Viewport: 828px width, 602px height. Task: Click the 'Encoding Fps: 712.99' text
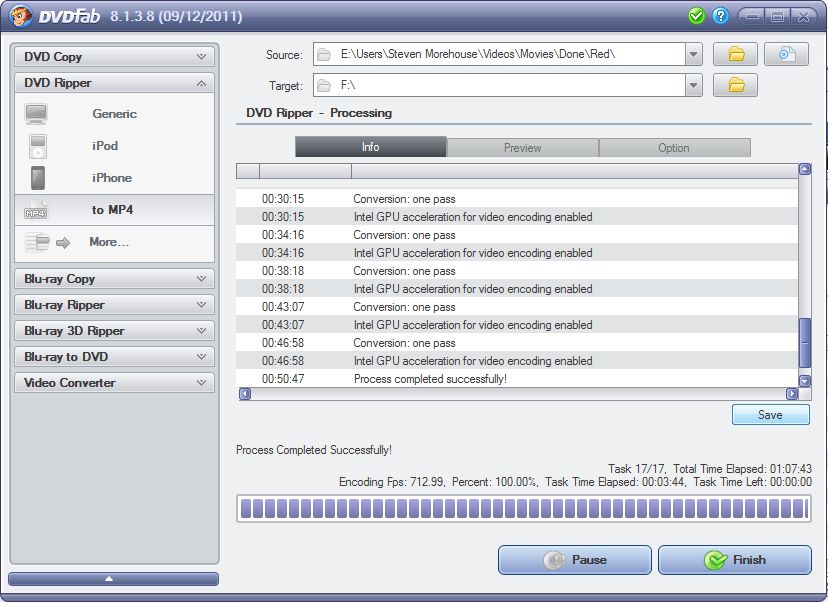coord(391,482)
